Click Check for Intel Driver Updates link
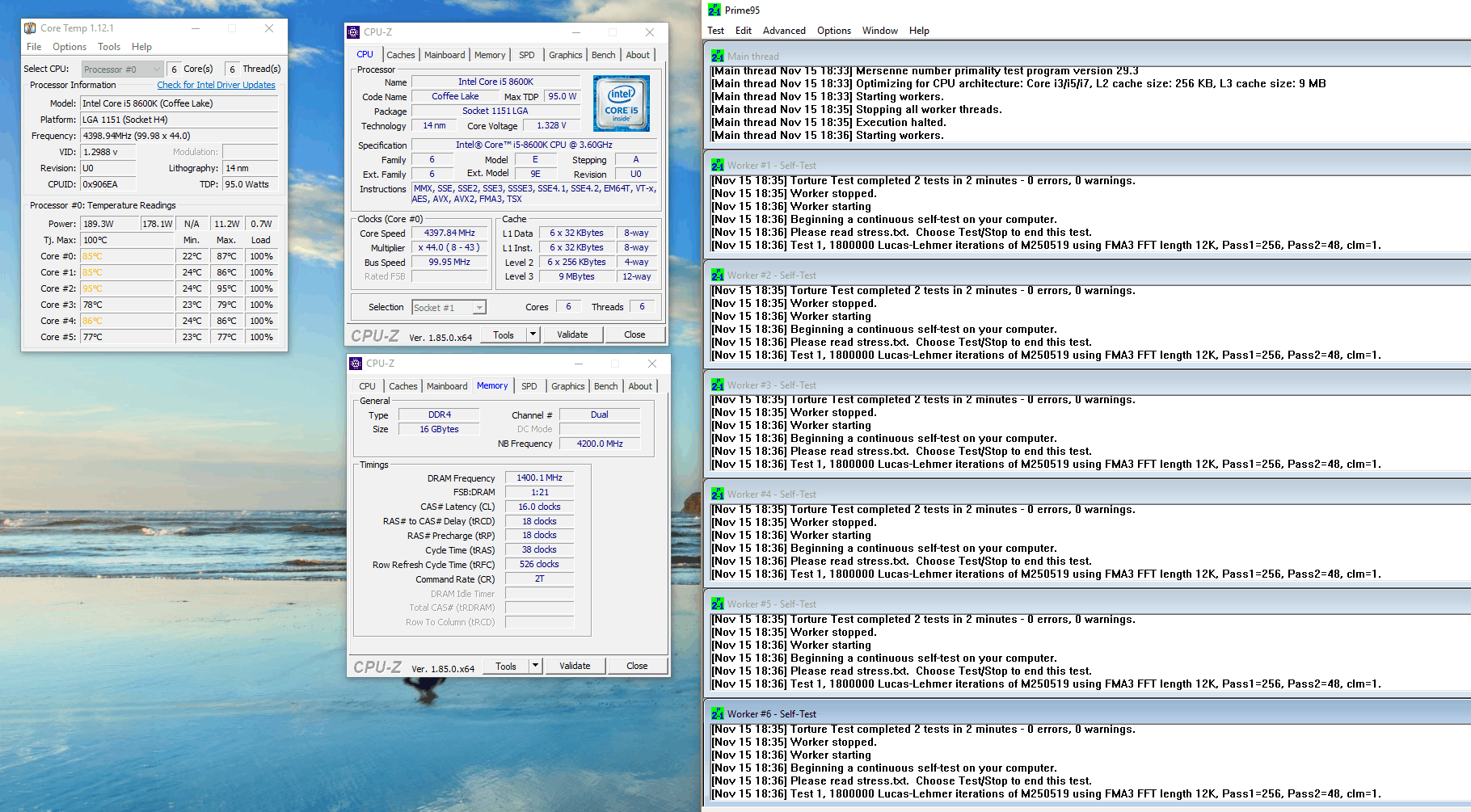 click(x=216, y=85)
